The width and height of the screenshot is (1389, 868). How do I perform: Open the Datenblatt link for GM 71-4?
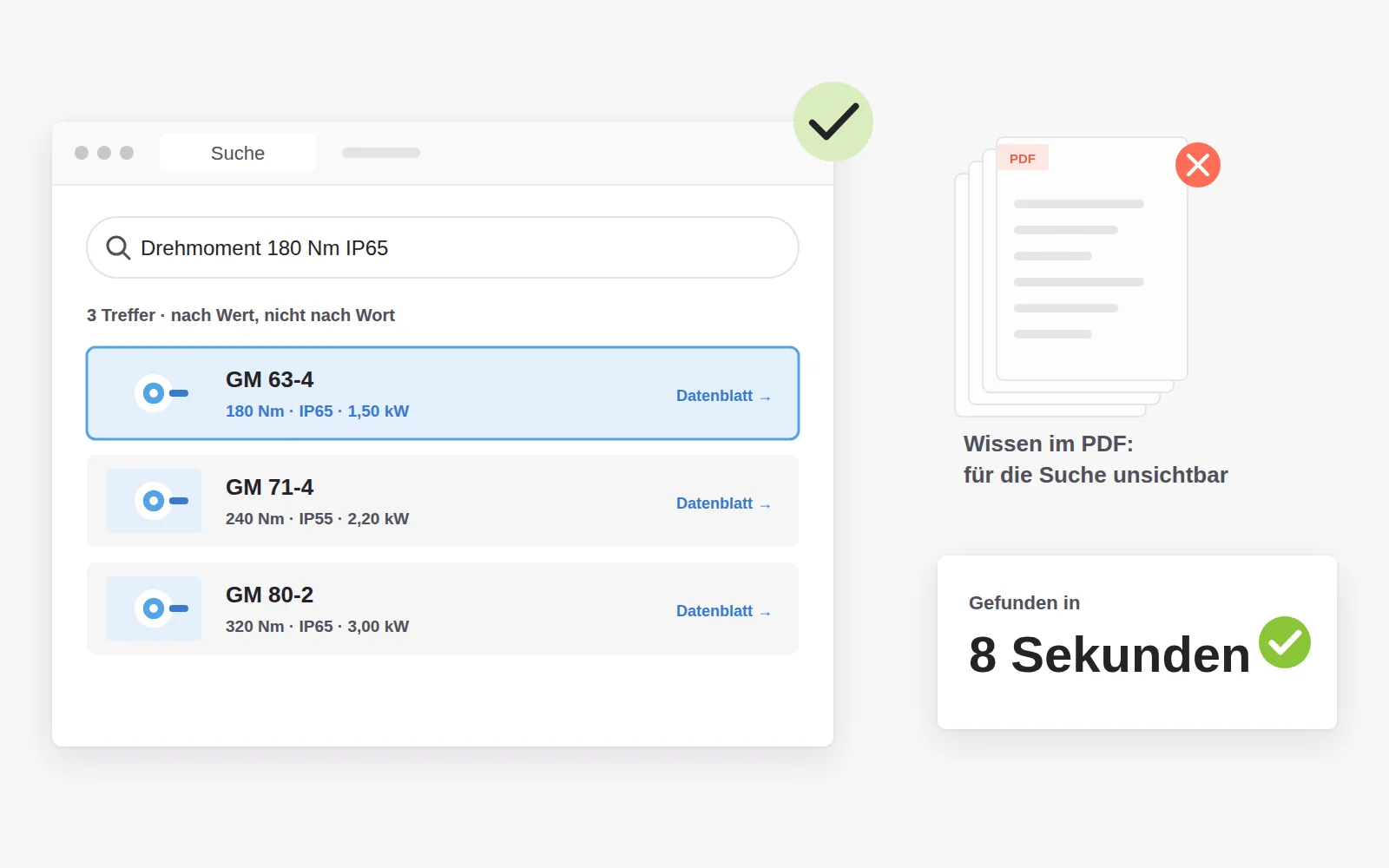pyautogui.click(x=723, y=503)
